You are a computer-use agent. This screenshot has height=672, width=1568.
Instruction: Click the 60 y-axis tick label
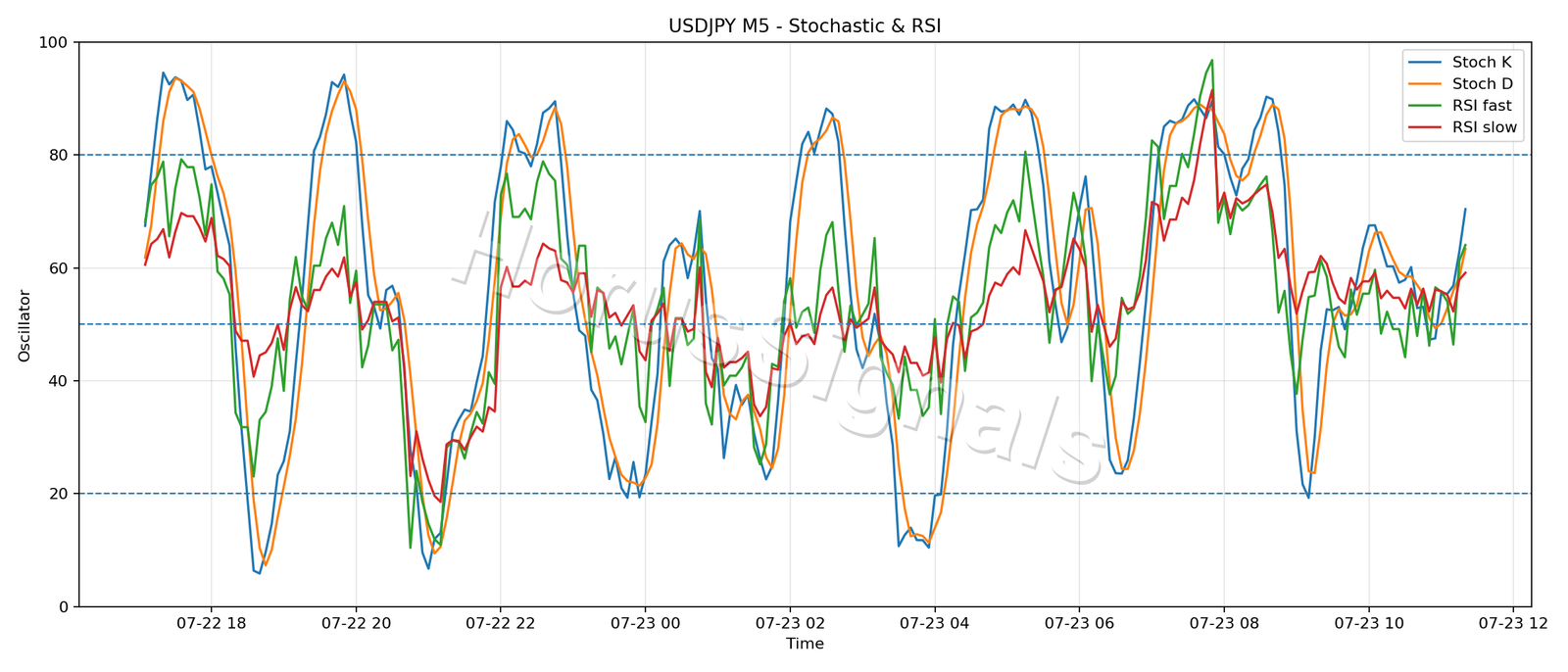[x=59, y=268]
